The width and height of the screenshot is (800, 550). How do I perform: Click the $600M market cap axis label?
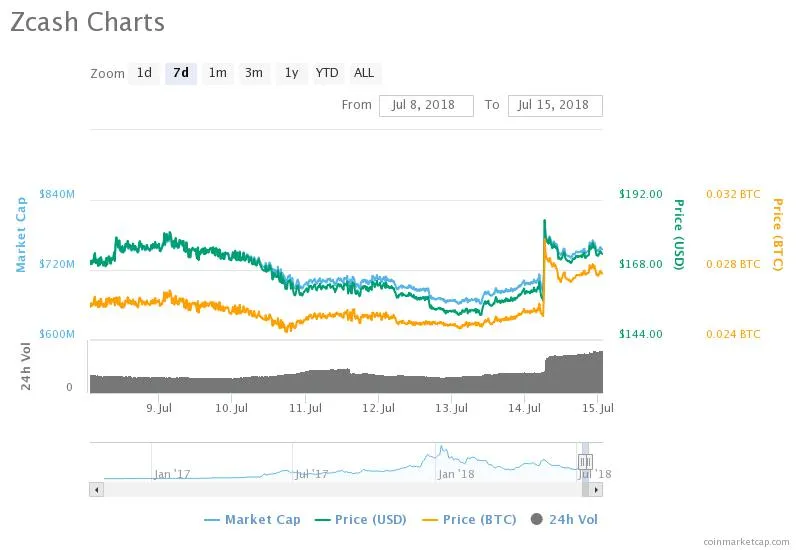pos(57,334)
